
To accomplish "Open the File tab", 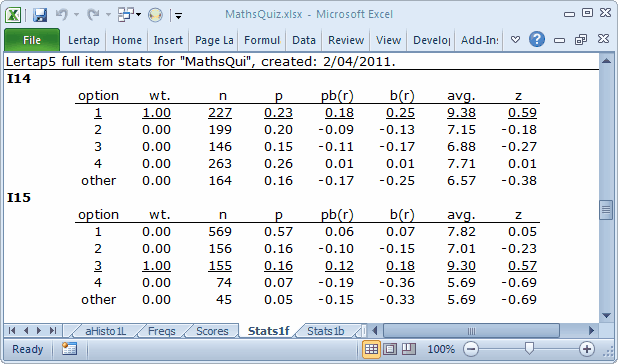I will (32, 40).
